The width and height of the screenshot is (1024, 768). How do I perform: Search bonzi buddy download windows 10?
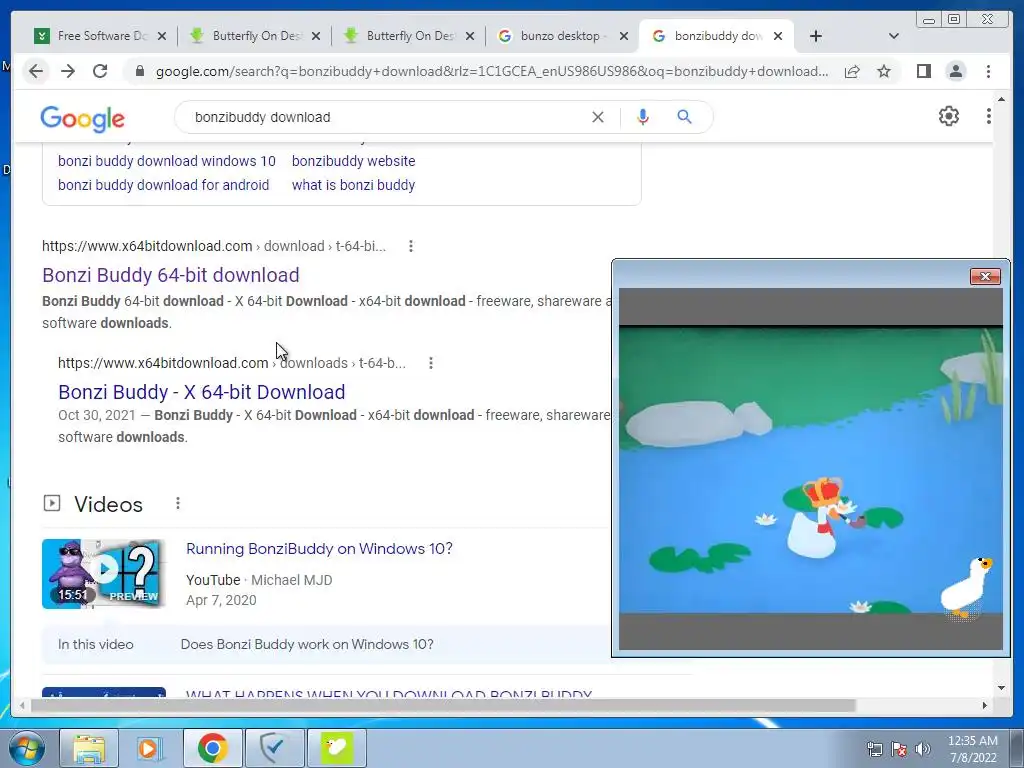(x=167, y=161)
